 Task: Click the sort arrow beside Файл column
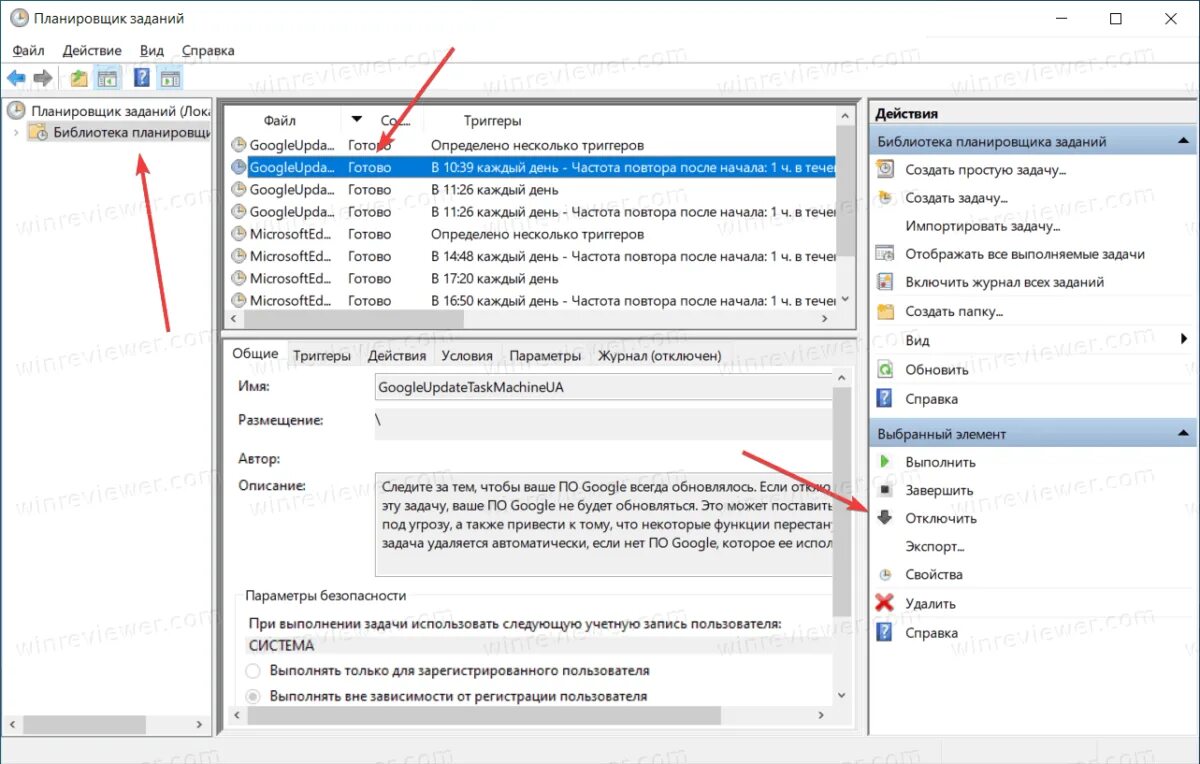coord(358,120)
